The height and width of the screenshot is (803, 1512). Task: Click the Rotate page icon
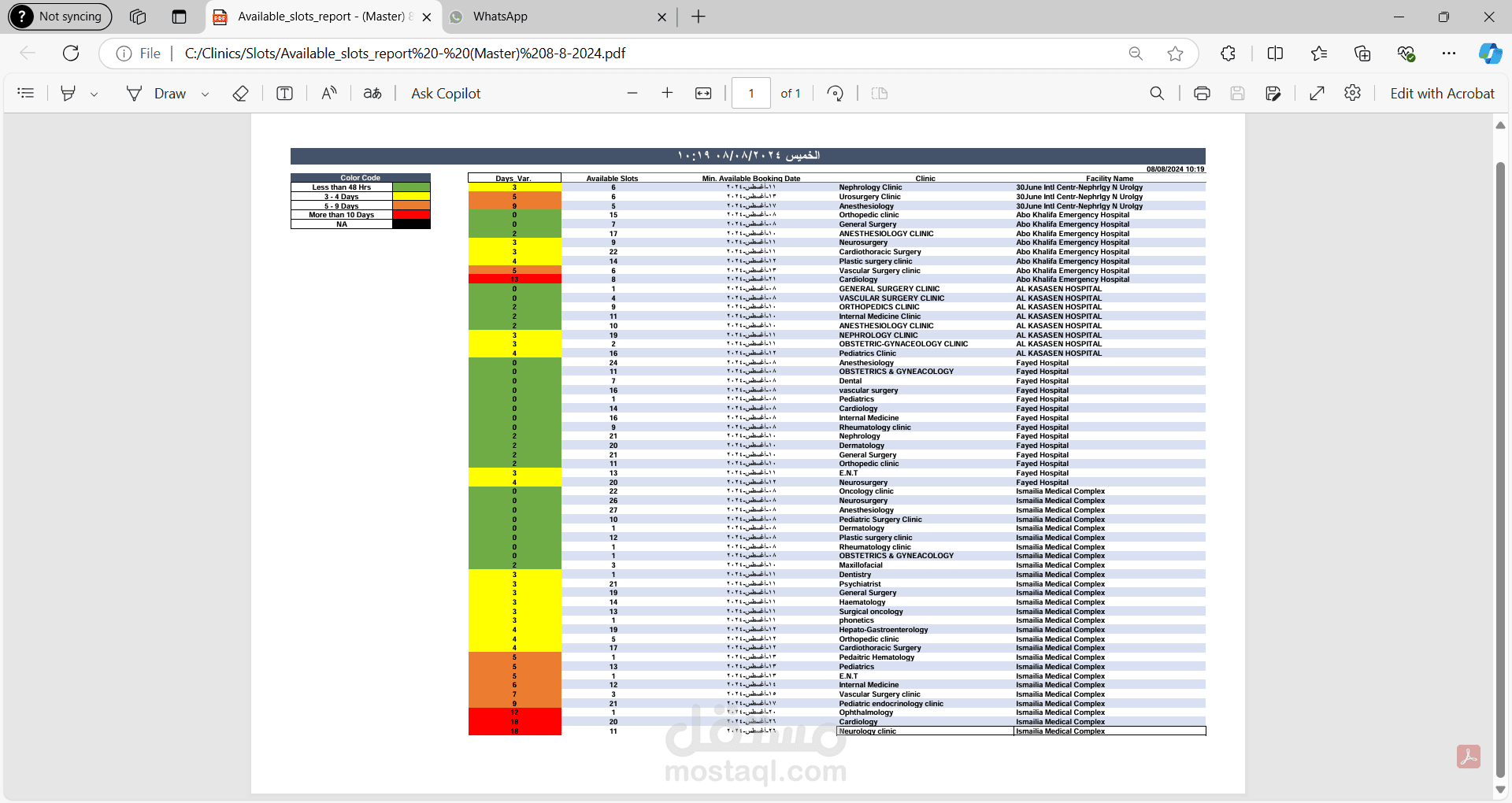pos(836,93)
